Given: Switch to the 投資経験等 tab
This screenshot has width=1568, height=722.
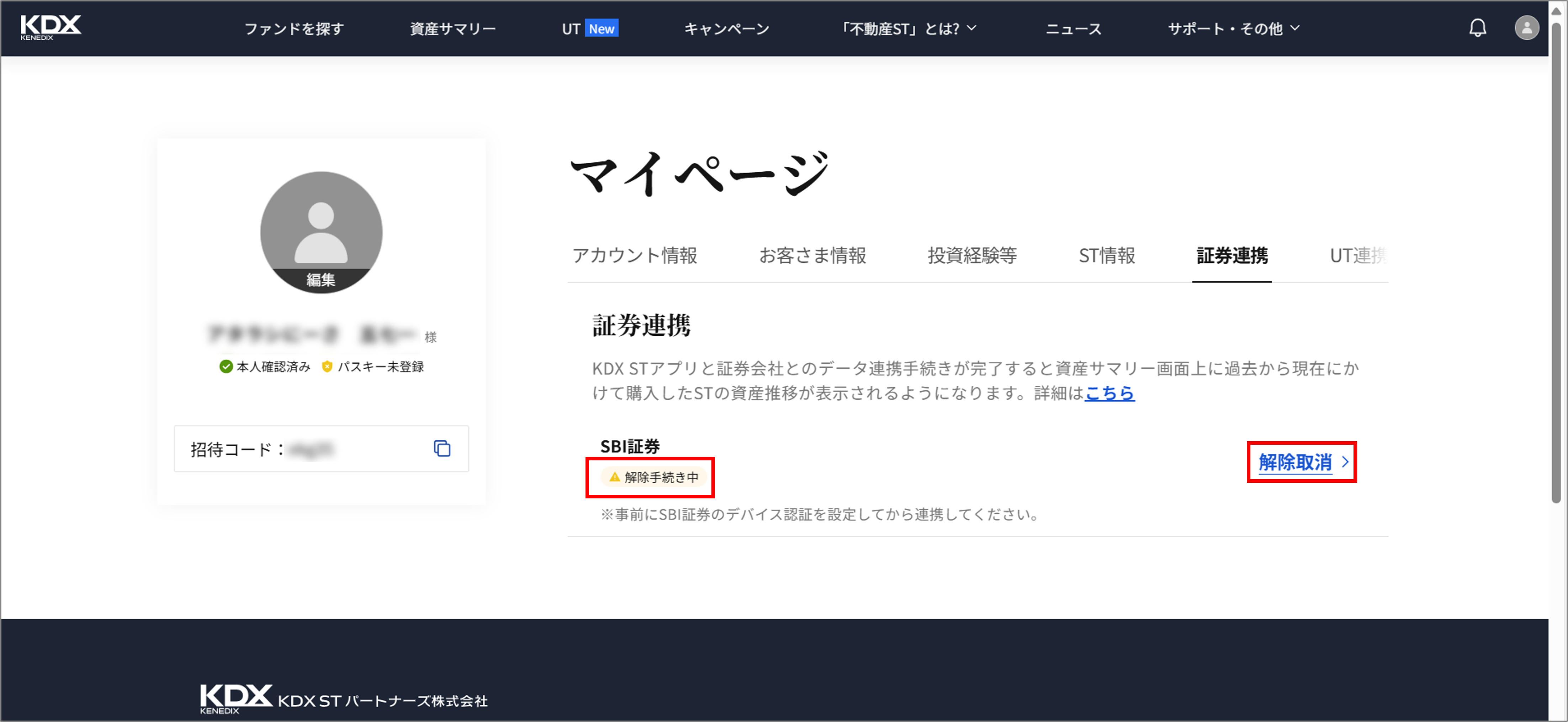Looking at the screenshot, I should point(972,256).
